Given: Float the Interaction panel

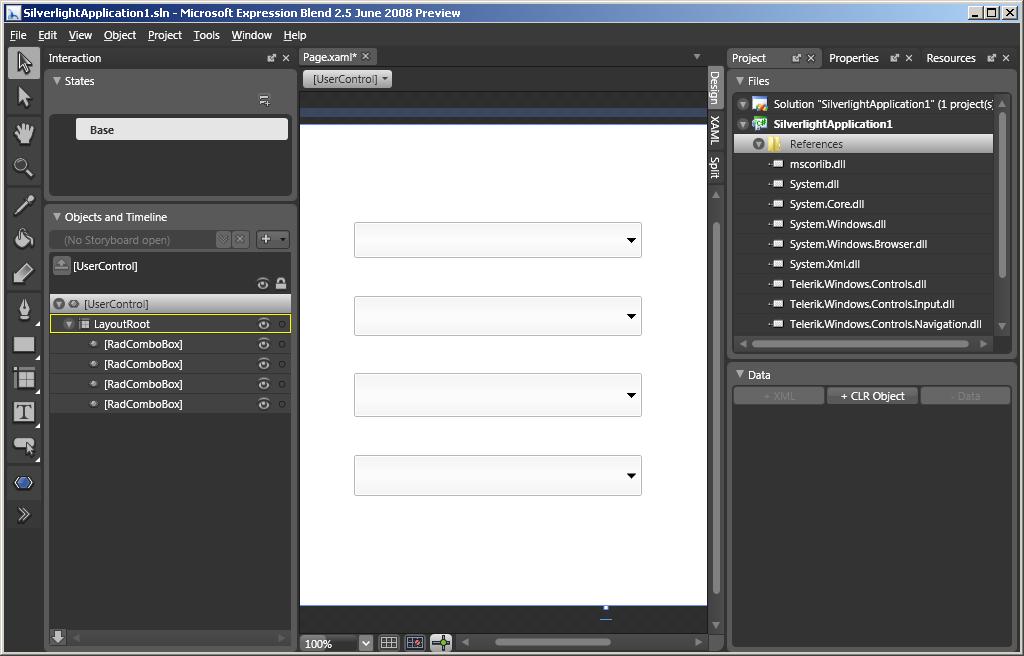Looking at the screenshot, I should [x=272, y=58].
